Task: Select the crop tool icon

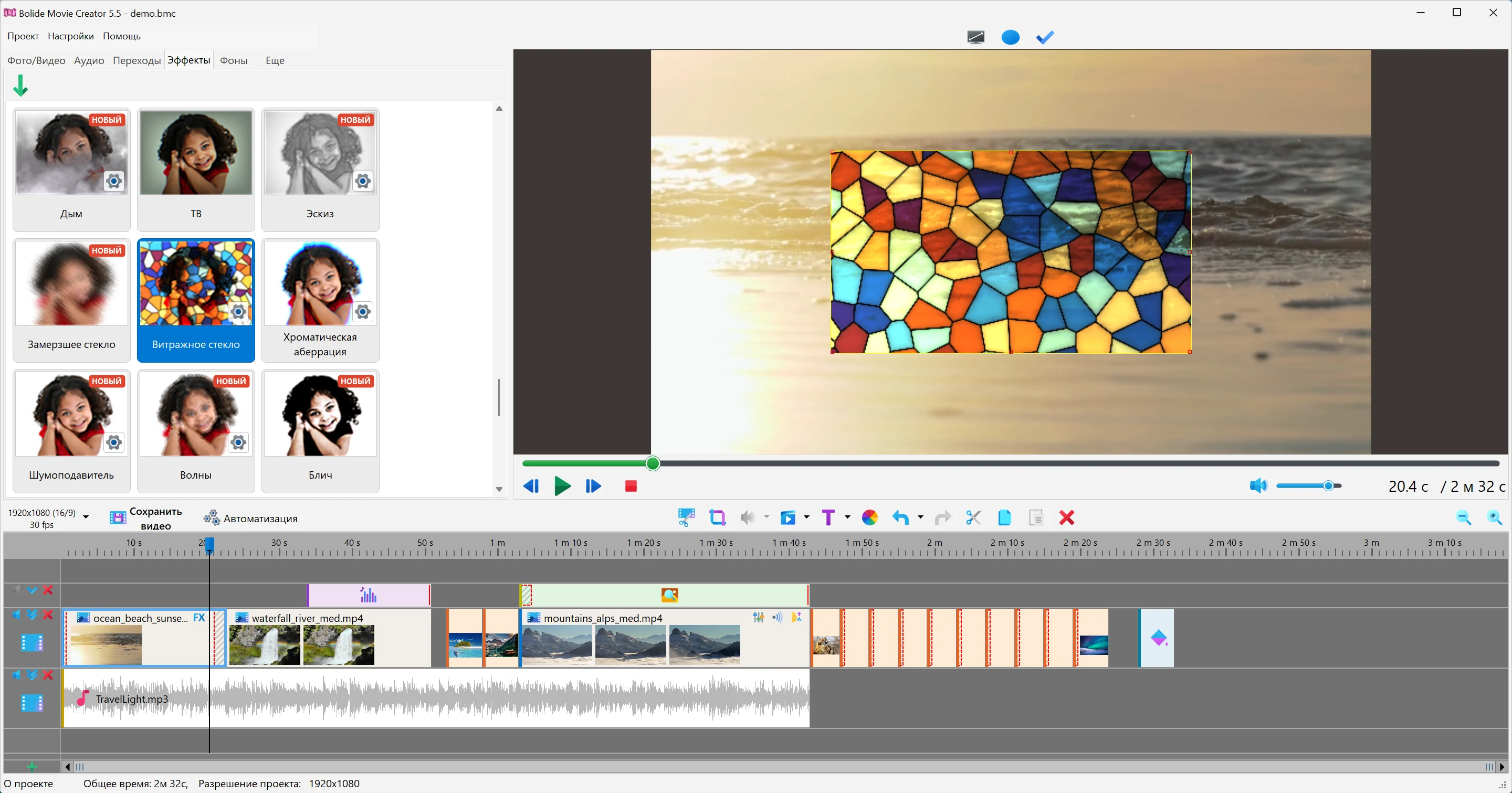Action: (717, 517)
